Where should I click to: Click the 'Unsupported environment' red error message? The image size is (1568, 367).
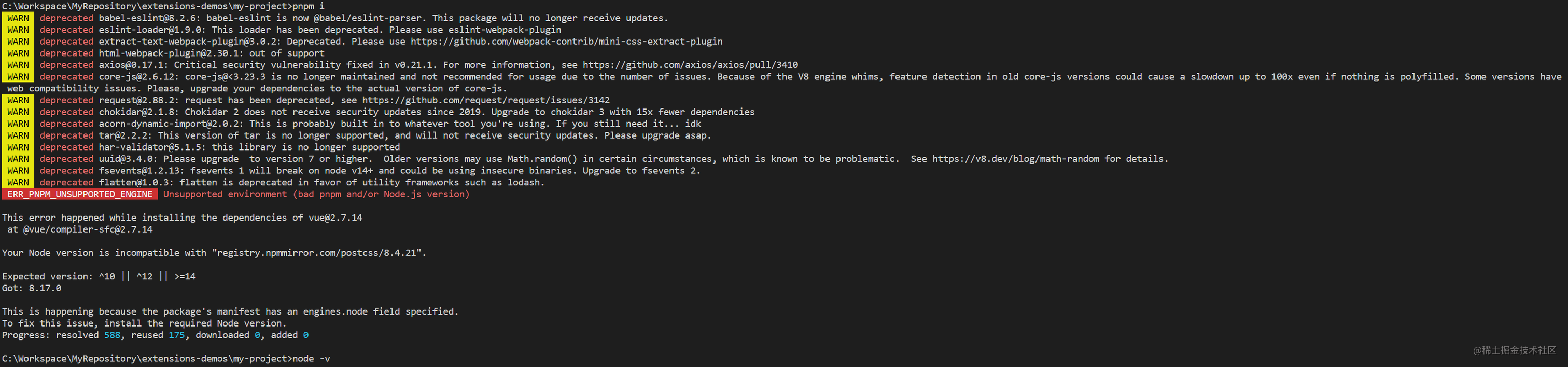(316, 194)
